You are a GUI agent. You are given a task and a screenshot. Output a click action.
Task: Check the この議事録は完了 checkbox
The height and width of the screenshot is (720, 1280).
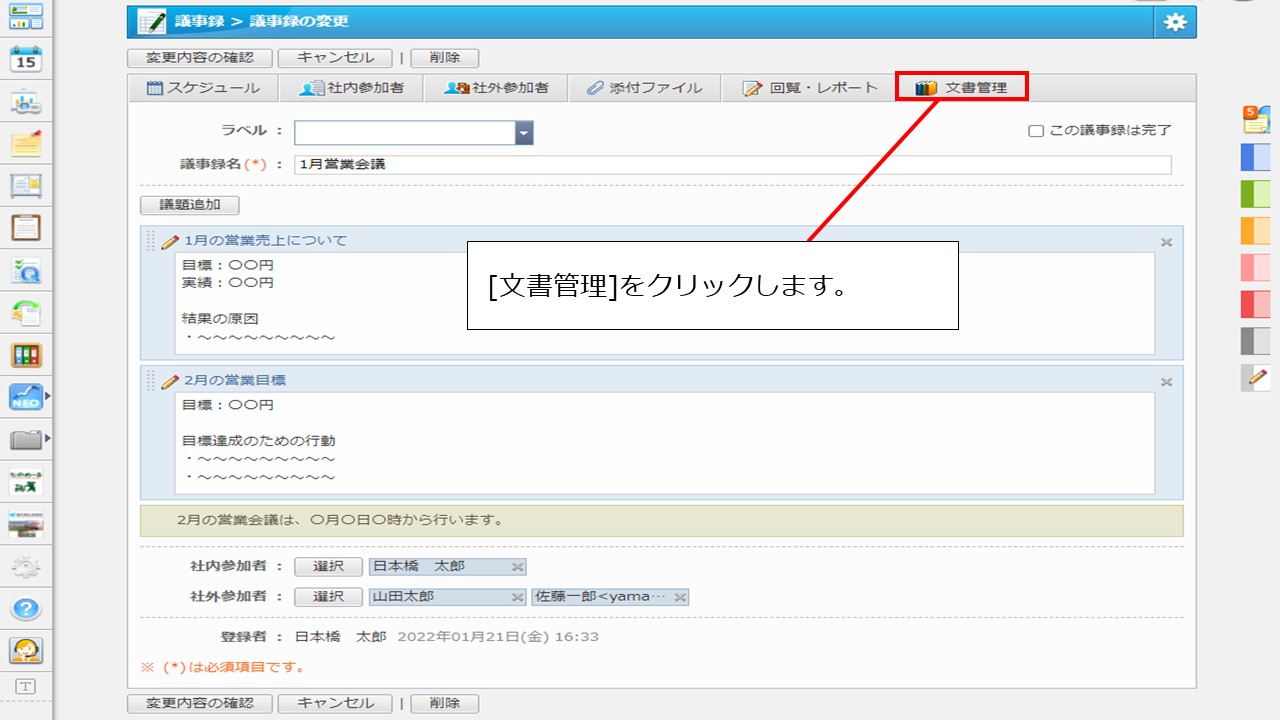pos(1036,131)
